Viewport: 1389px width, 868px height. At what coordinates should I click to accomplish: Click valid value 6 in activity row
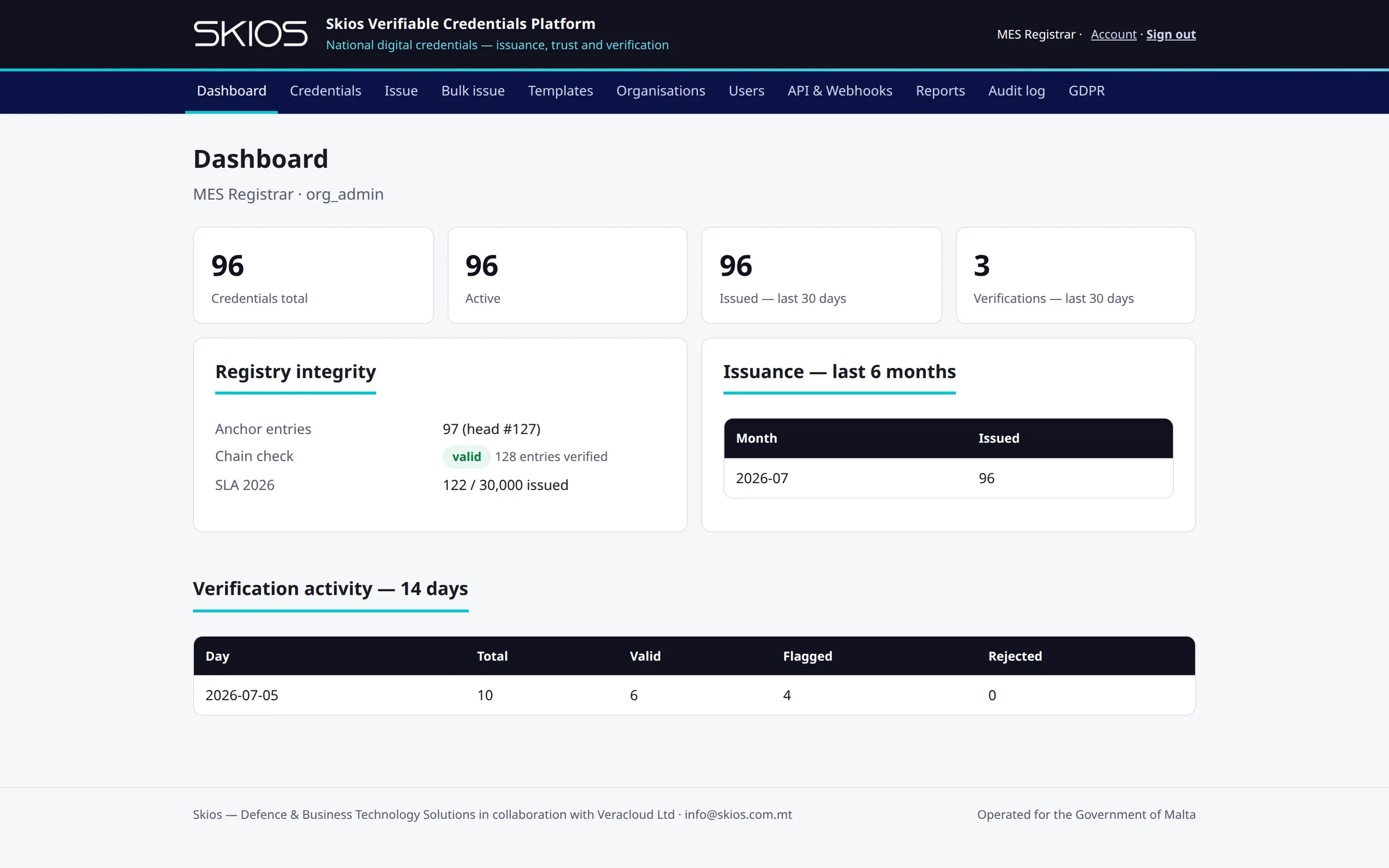click(x=634, y=695)
